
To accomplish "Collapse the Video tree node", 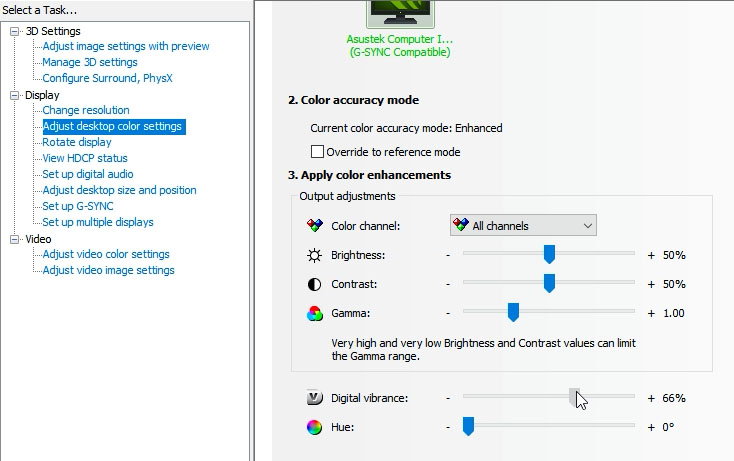I will (x=15, y=240).
